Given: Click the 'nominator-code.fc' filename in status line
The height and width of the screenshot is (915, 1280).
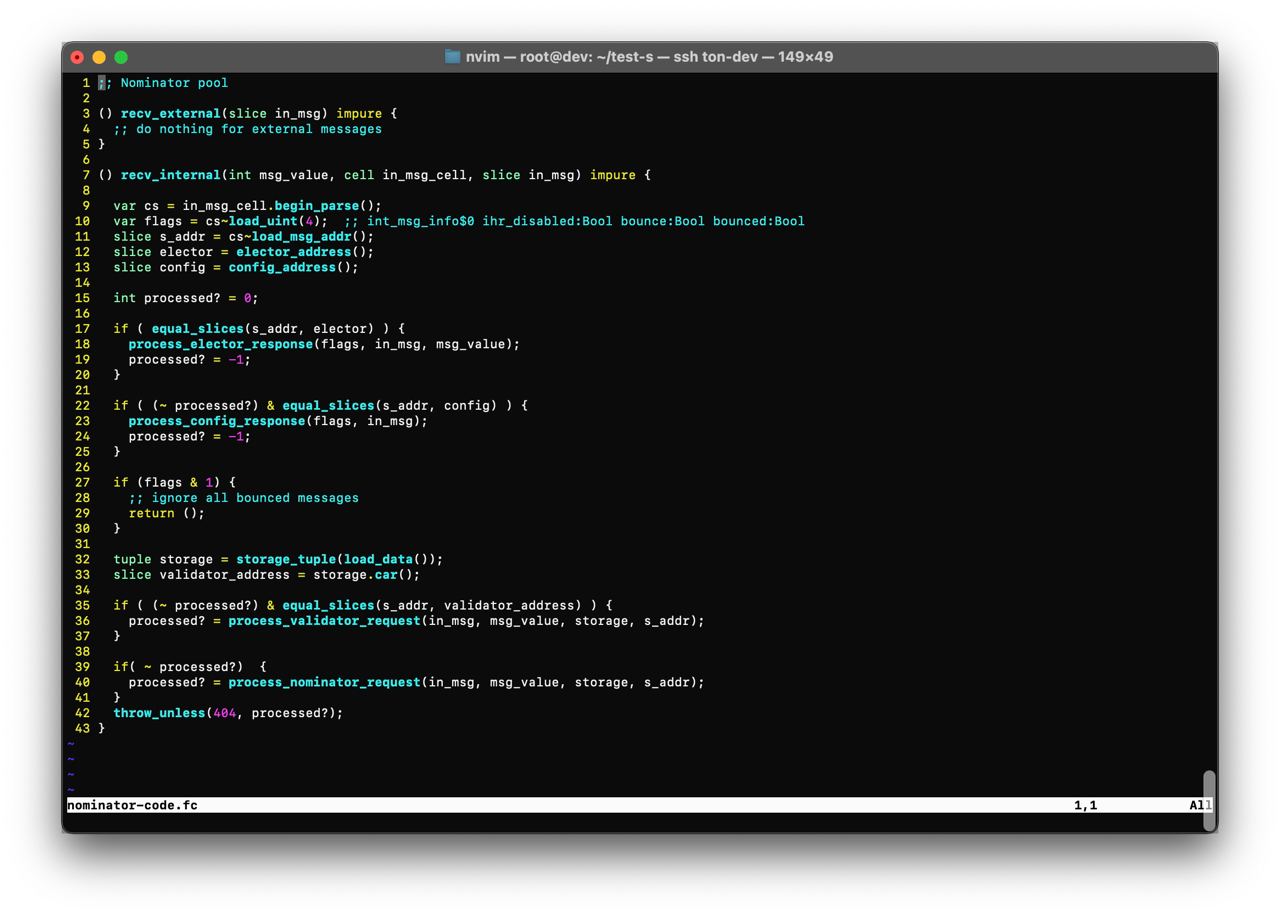Looking at the screenshot, I should [x=132, y=805].
